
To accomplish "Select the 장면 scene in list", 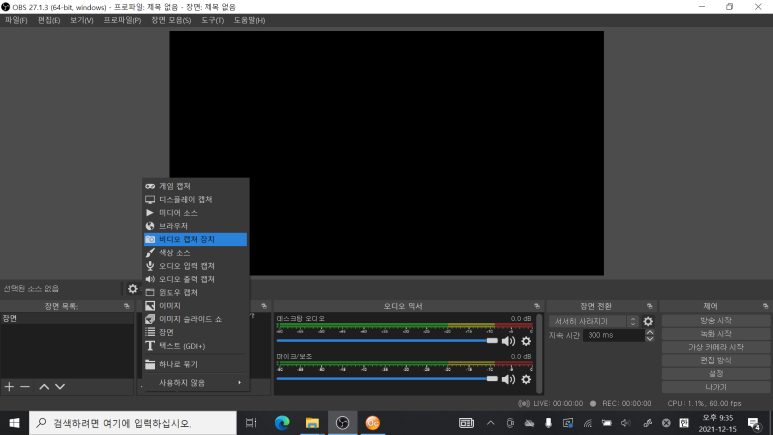I will [67, 319].
